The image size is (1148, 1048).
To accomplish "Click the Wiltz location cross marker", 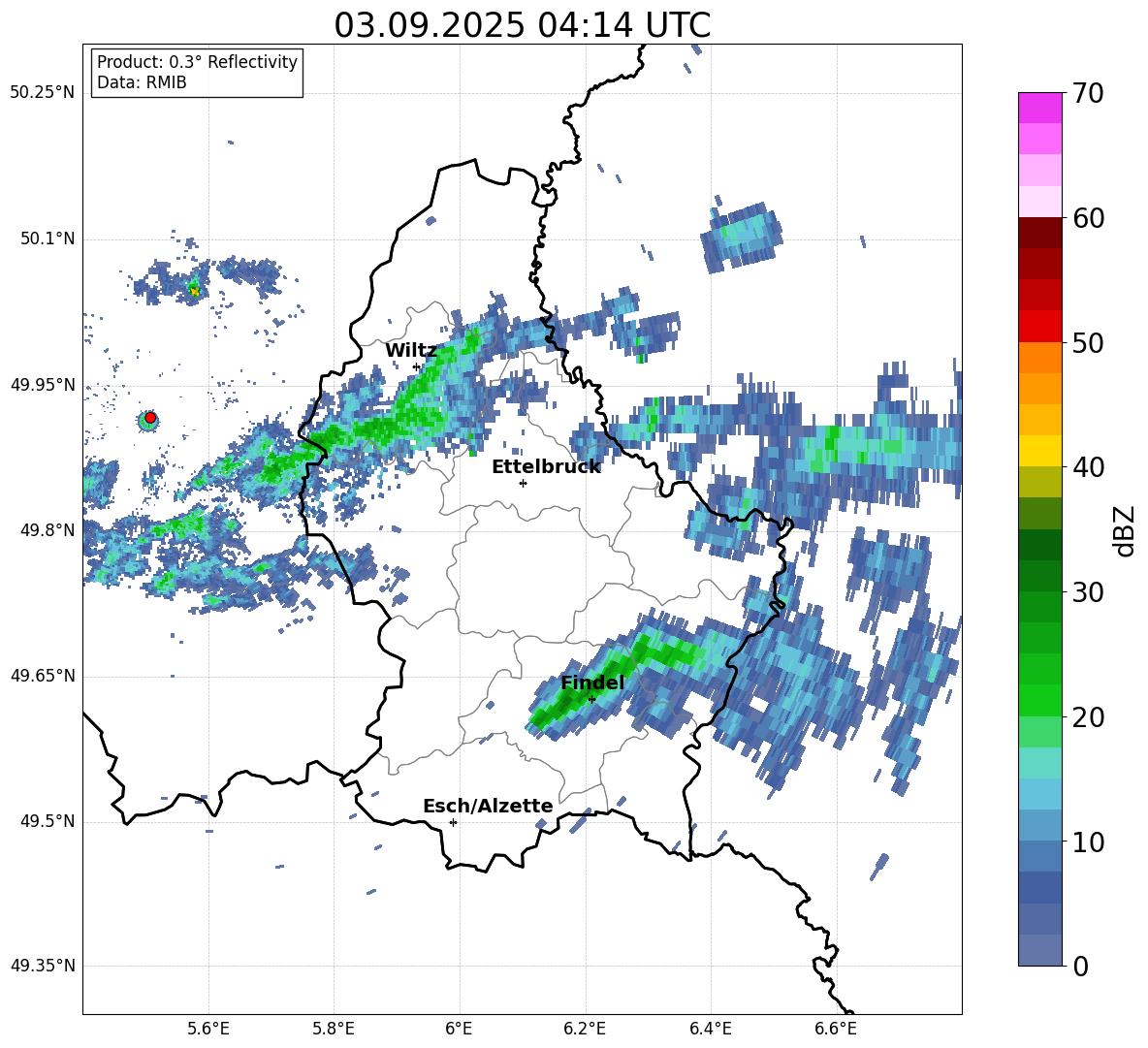I will (x=417, y=367).
